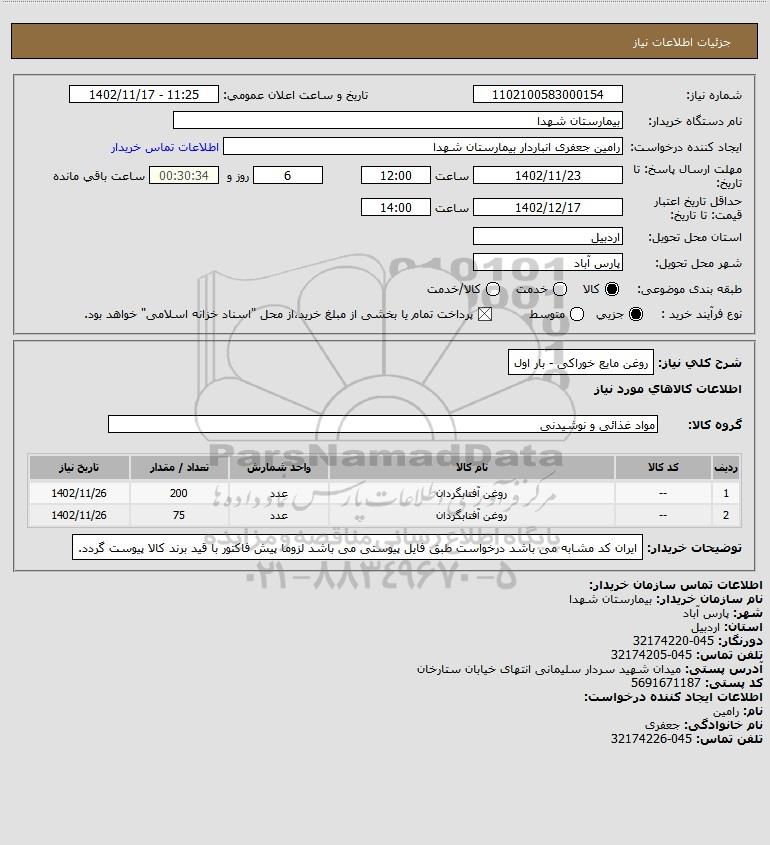Click the postal address میدان شهید سردار سلیمانی
Screen dimensions: 770x845
[549, 669]
